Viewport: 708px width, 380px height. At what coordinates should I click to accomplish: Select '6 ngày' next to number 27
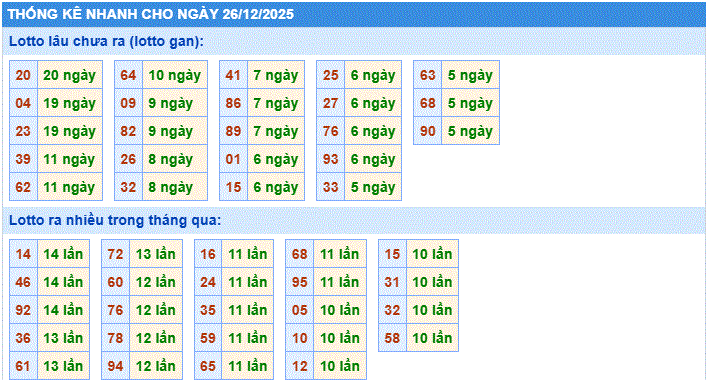tap(373, 103)
